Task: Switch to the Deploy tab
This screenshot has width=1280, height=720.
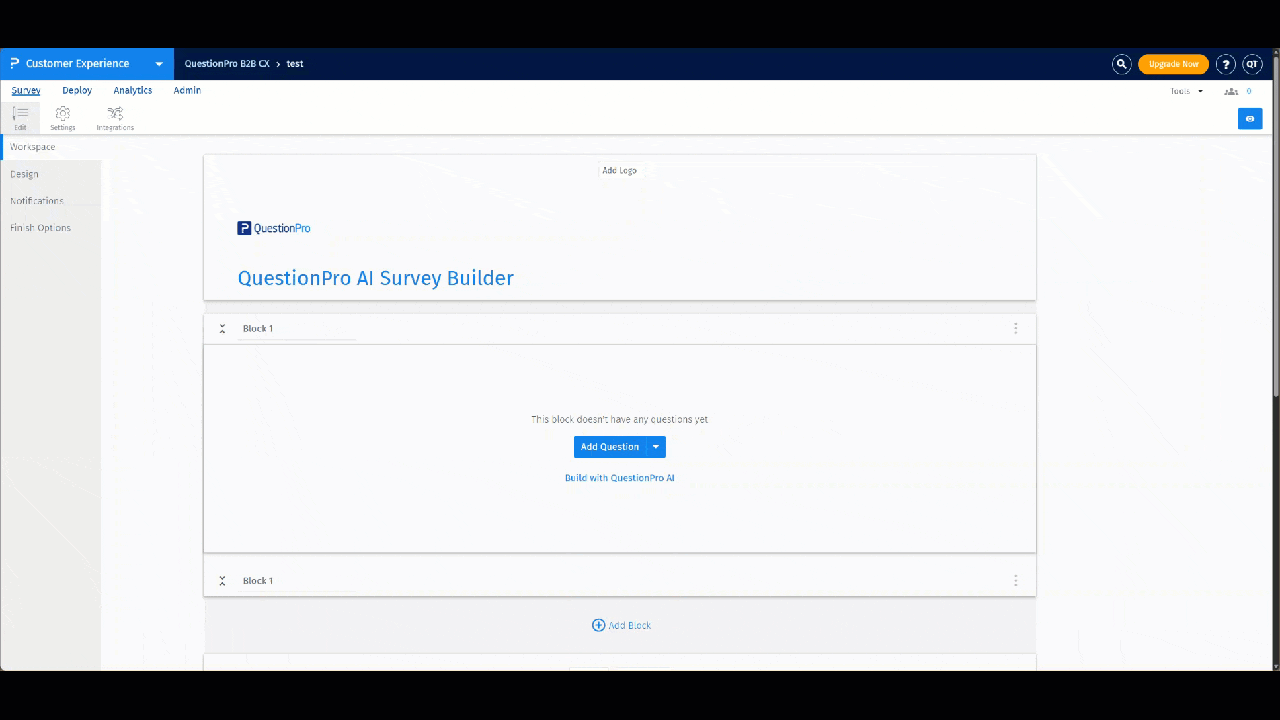Action: coord(76,90)
